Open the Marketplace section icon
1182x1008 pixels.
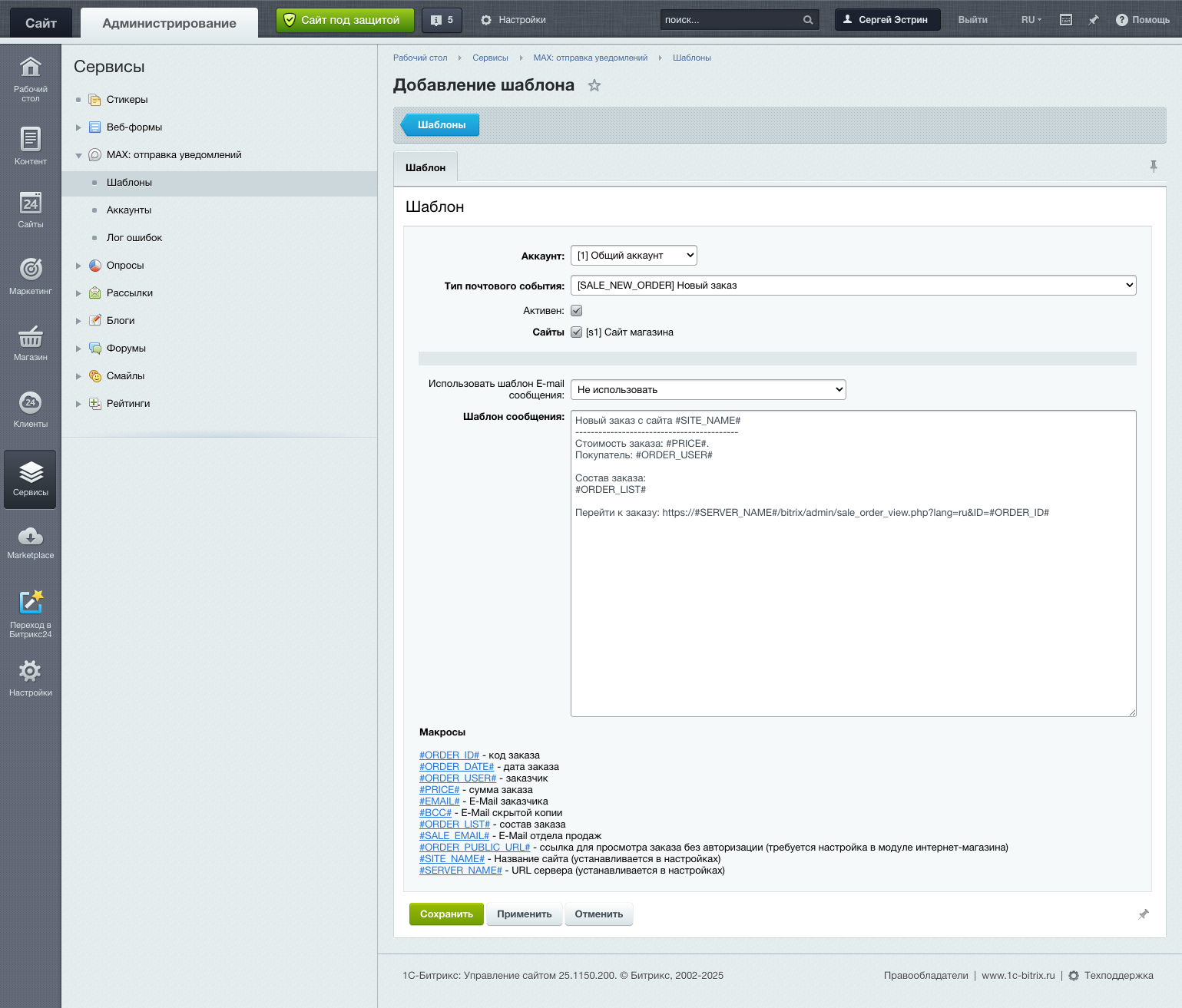30,541
